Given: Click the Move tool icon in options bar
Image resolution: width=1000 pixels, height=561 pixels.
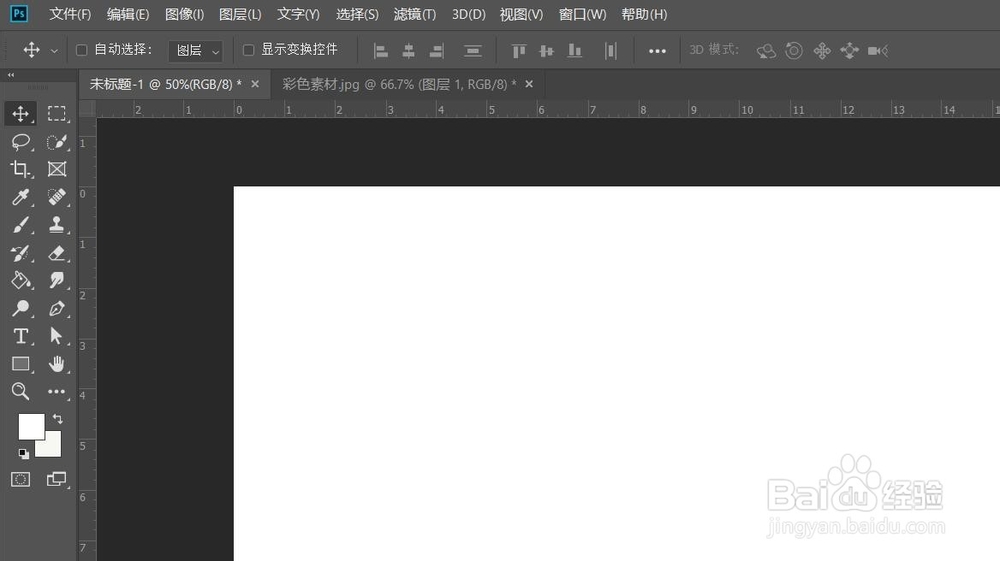Looking at the screenshot, I should pos(31,50).
